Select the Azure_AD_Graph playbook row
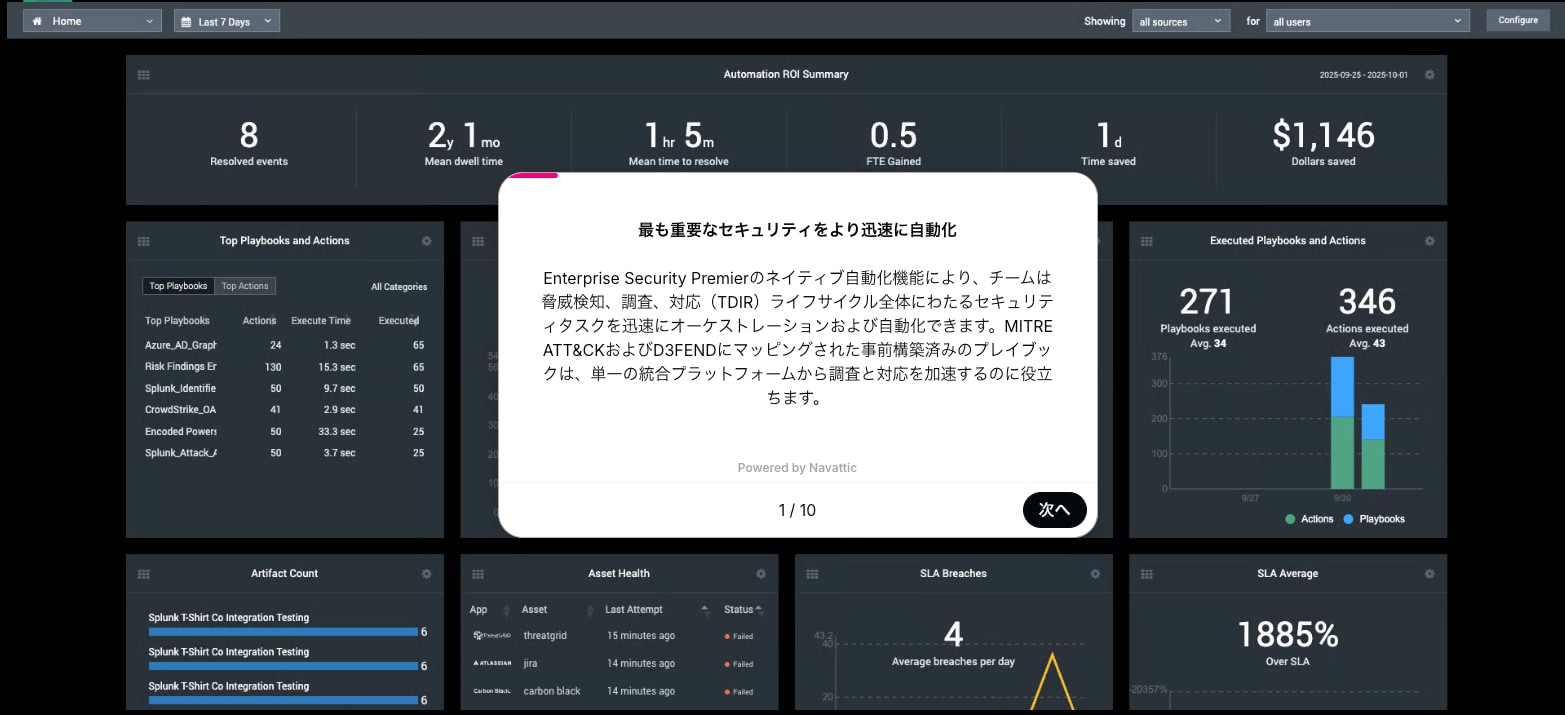Viewport: 1565px width, 715px height. pos(284,345)
